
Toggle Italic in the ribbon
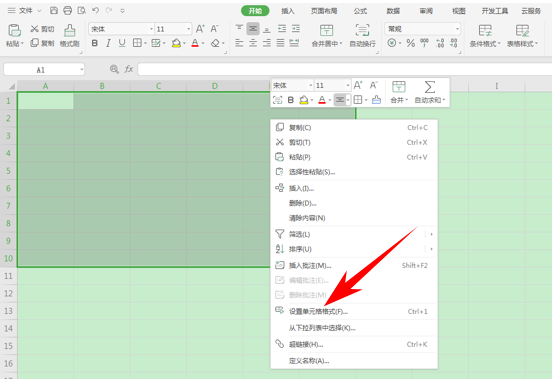108,43
